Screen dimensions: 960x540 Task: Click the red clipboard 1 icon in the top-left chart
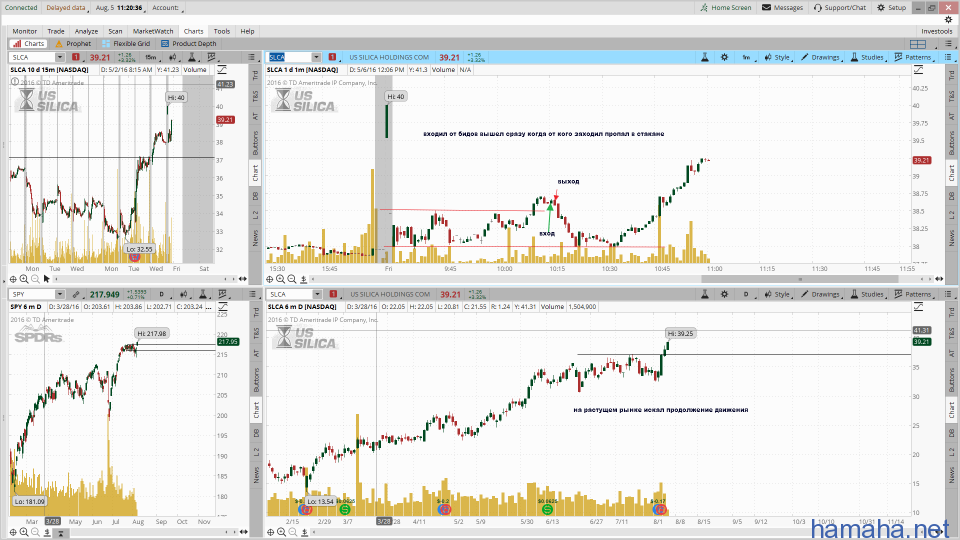click(x=76, y=57)
